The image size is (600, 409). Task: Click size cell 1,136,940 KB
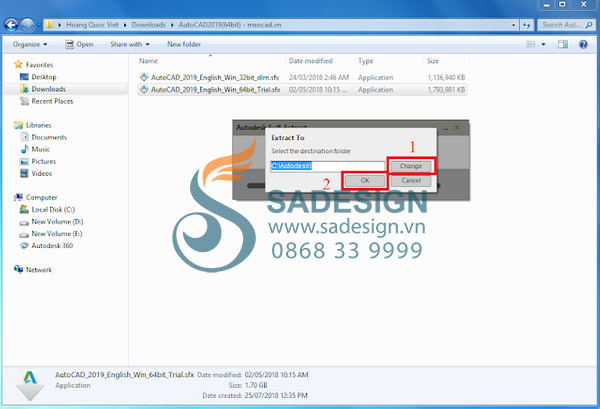[446, 77]
